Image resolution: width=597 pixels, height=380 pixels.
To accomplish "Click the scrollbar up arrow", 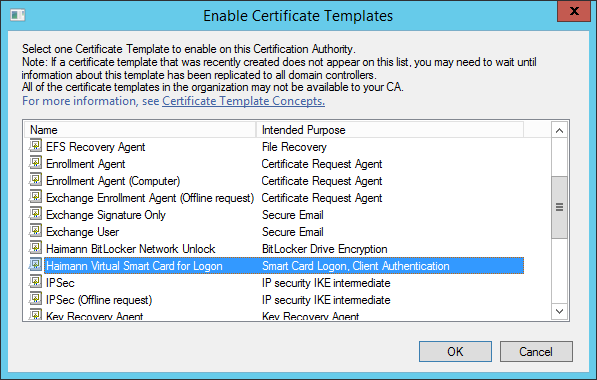I will [559, 131].
